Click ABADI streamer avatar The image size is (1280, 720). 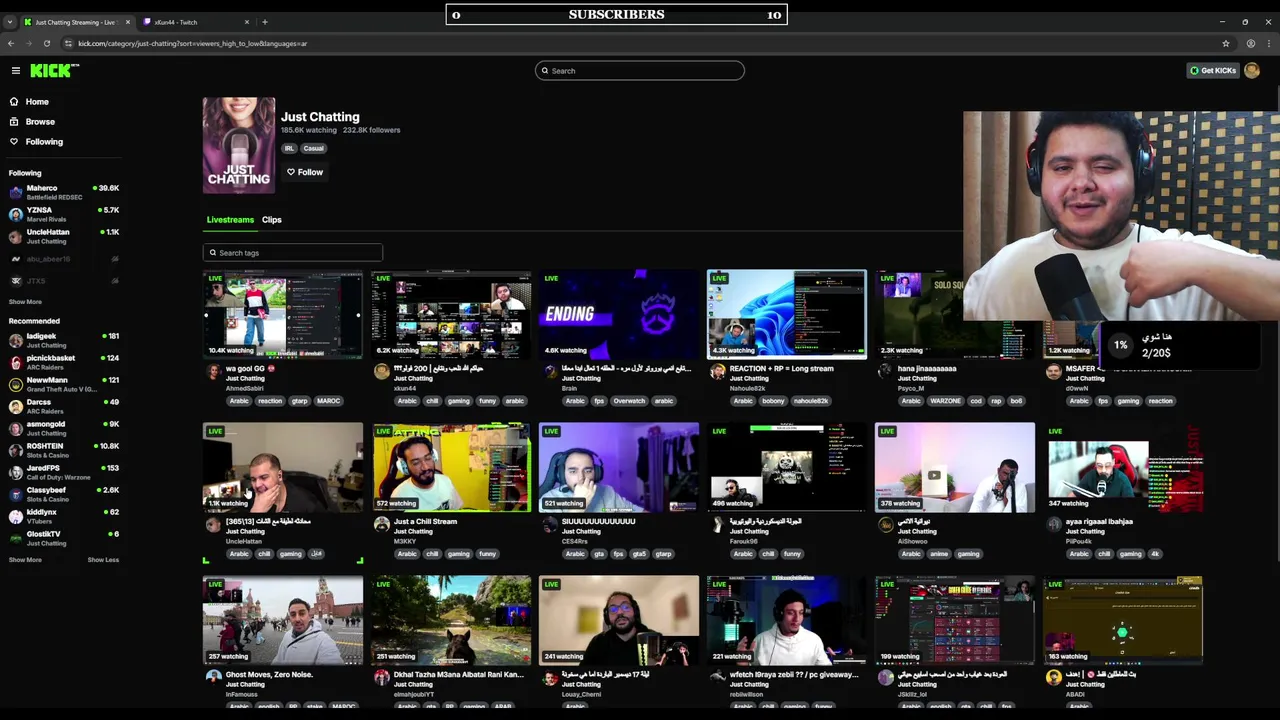click(x=1053, y=678)
